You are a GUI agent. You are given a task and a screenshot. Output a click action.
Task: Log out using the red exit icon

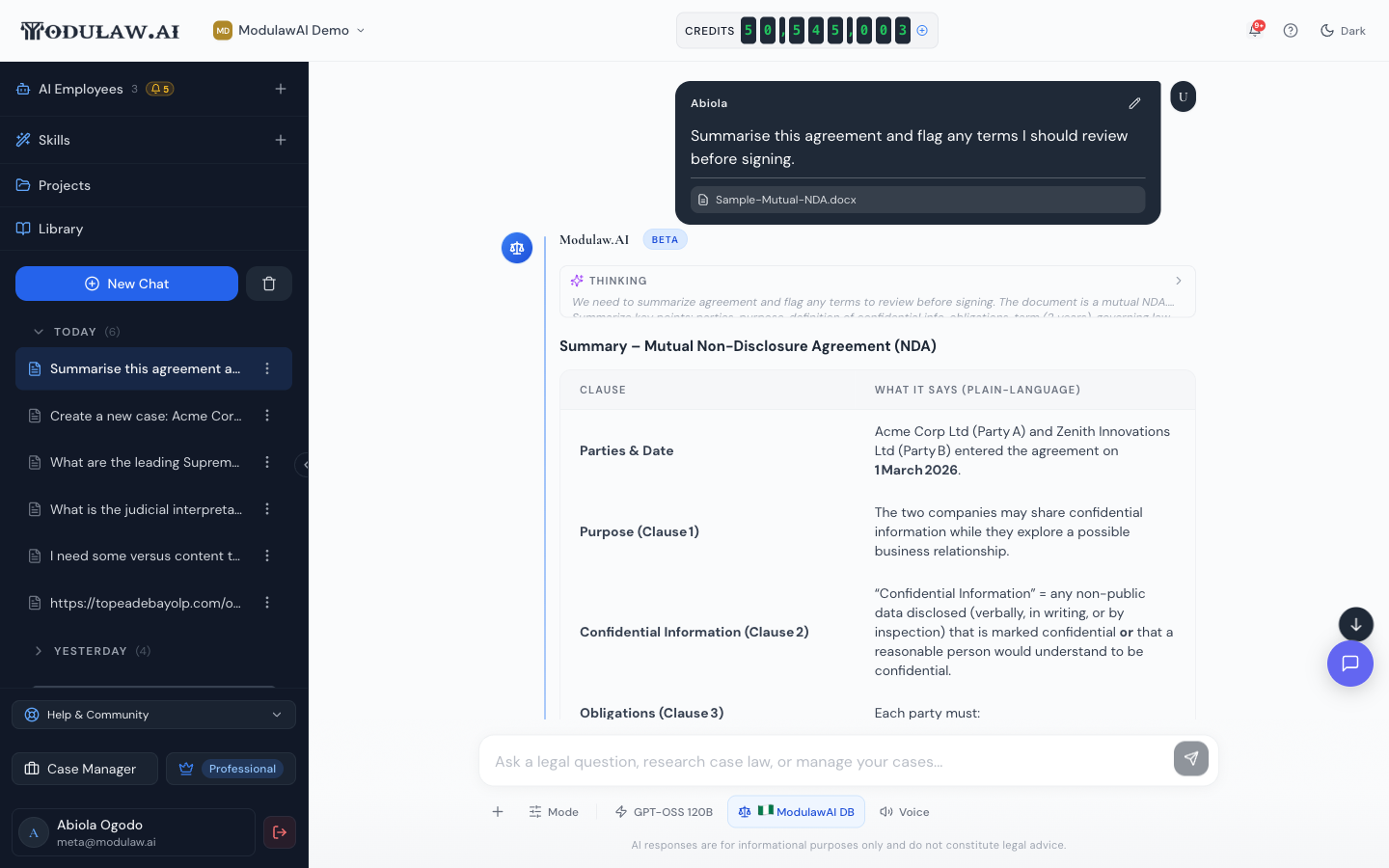(x=280, y=832)
